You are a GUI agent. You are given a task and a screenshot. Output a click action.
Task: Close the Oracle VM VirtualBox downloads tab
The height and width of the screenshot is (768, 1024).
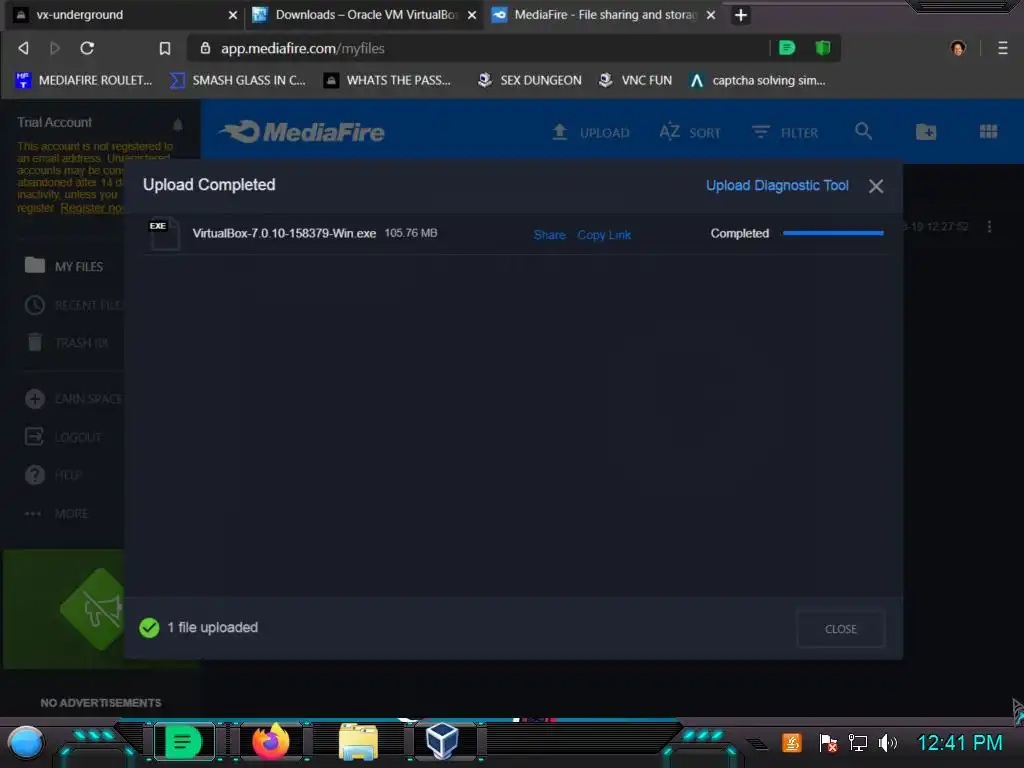(x=472, y=15)
